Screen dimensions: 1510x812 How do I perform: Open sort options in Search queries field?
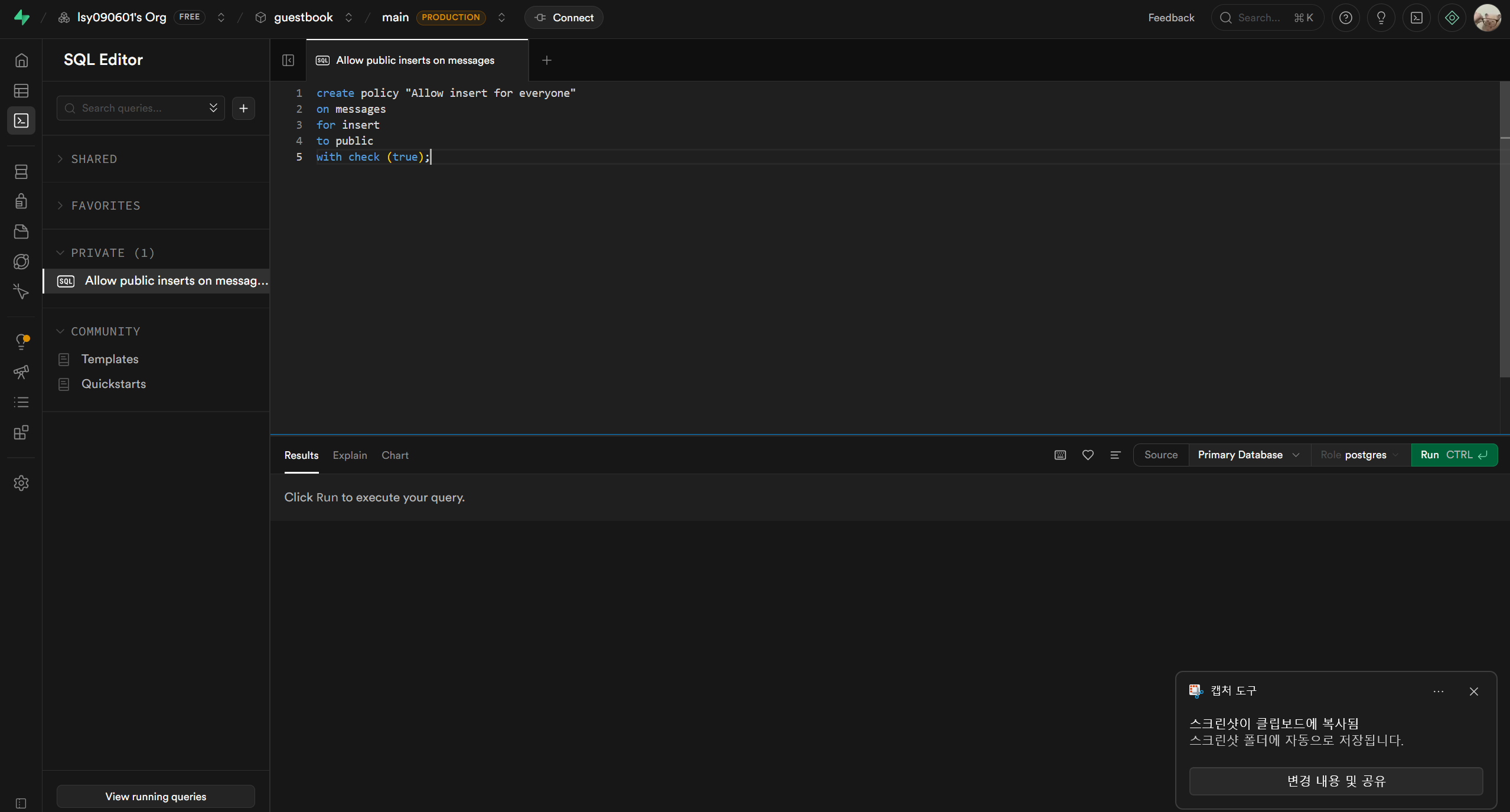coord(213,107)
